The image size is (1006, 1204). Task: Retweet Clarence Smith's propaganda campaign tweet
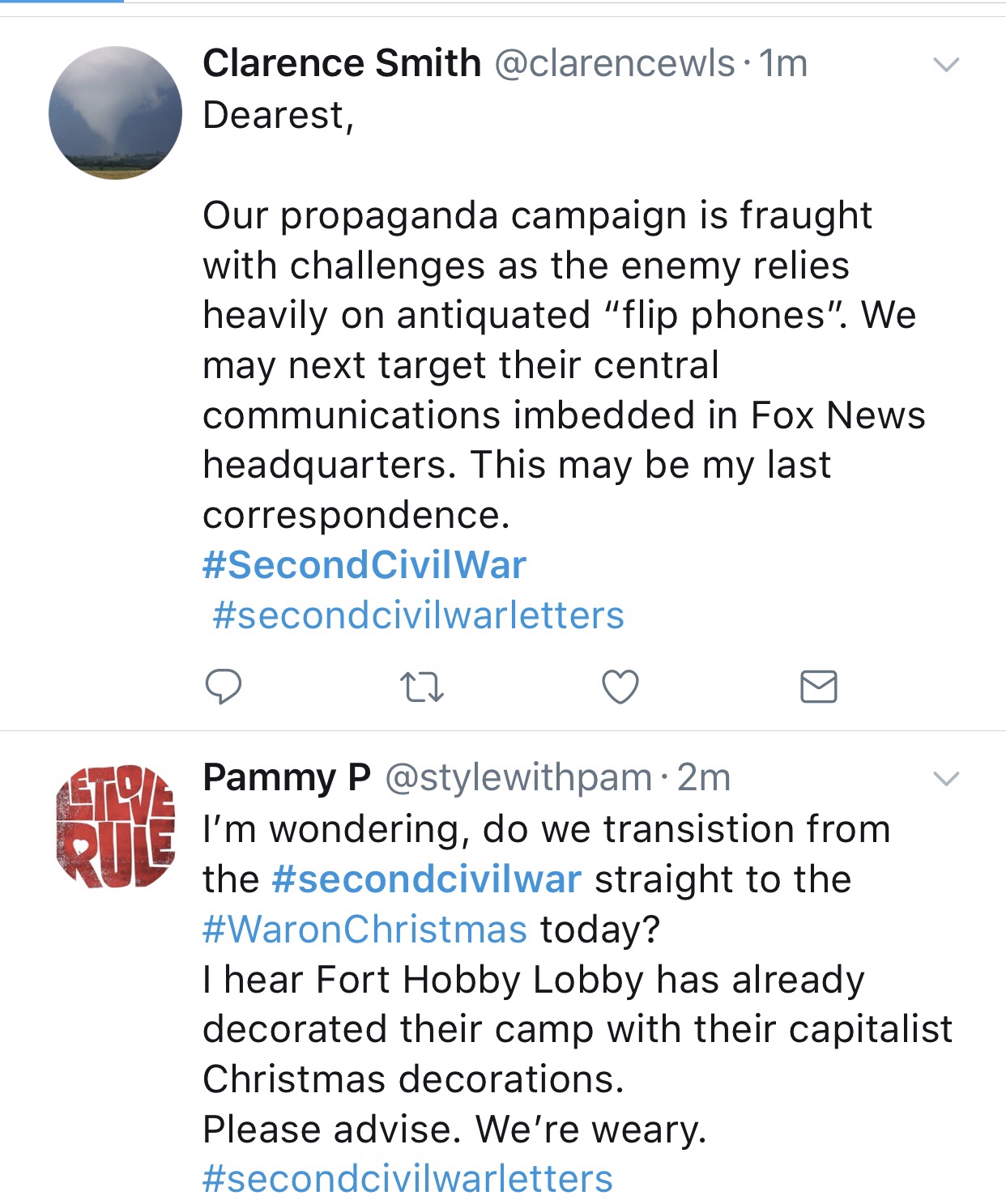[422, 687]
